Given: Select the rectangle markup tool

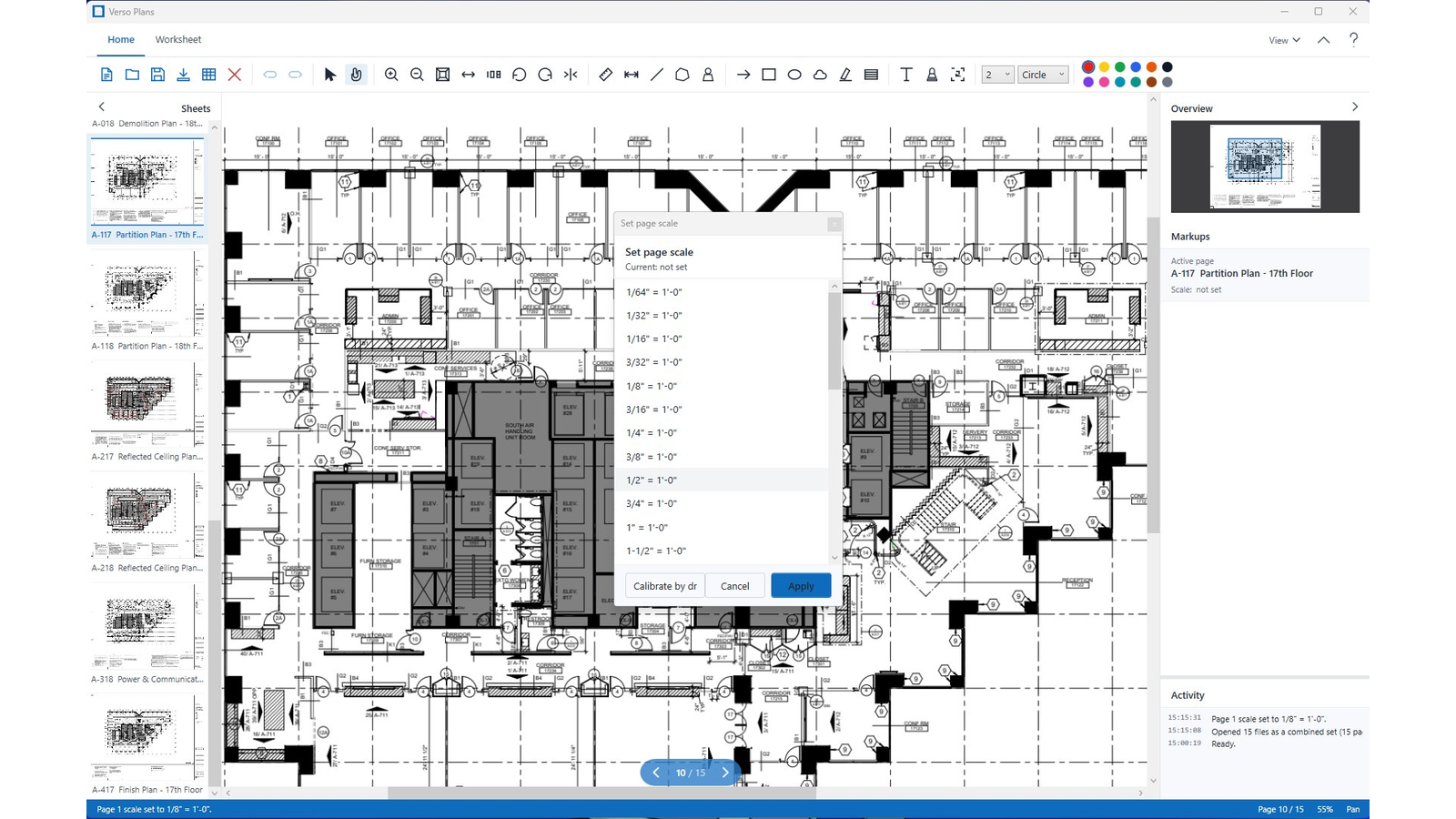Looking at the screenshot, I should pos(769,75).
